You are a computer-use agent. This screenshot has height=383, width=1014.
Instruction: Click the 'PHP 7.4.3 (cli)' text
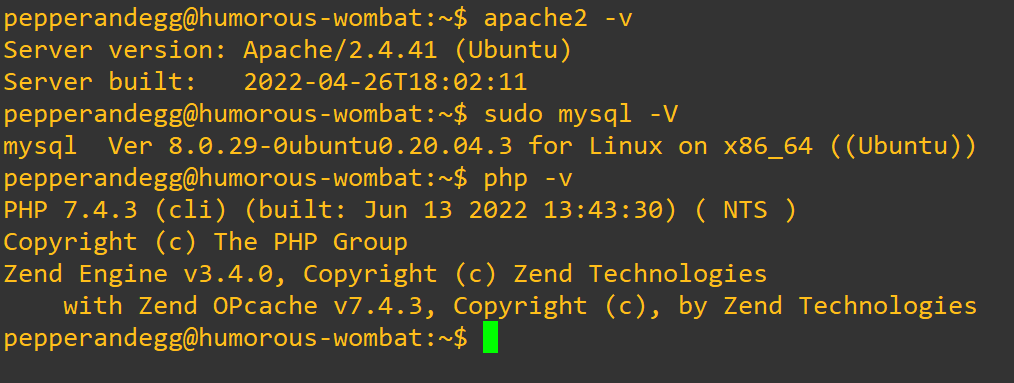115,210
